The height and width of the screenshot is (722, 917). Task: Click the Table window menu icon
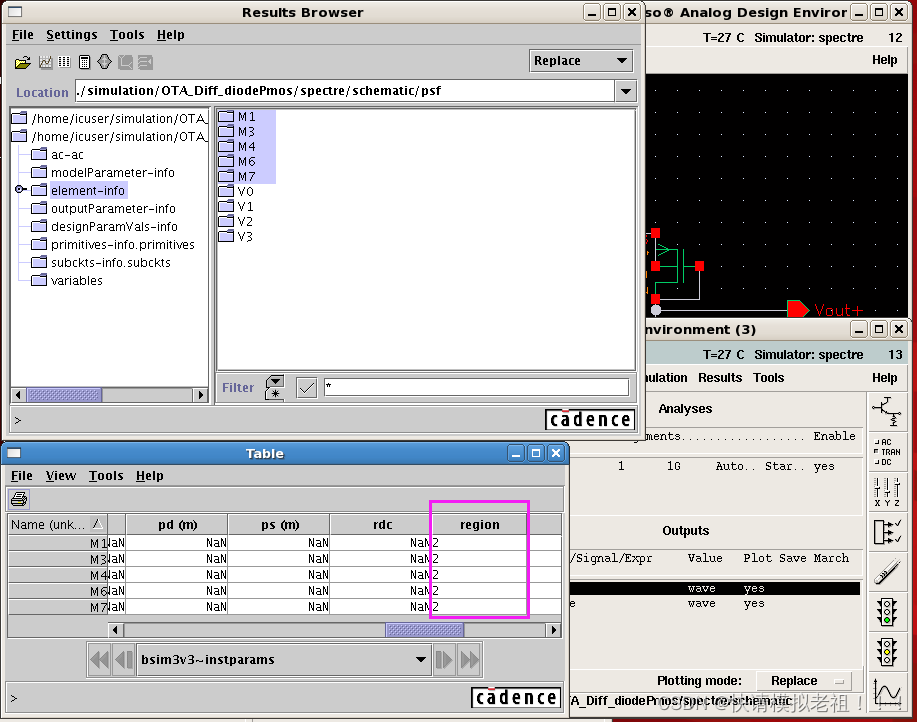[15, 453]
